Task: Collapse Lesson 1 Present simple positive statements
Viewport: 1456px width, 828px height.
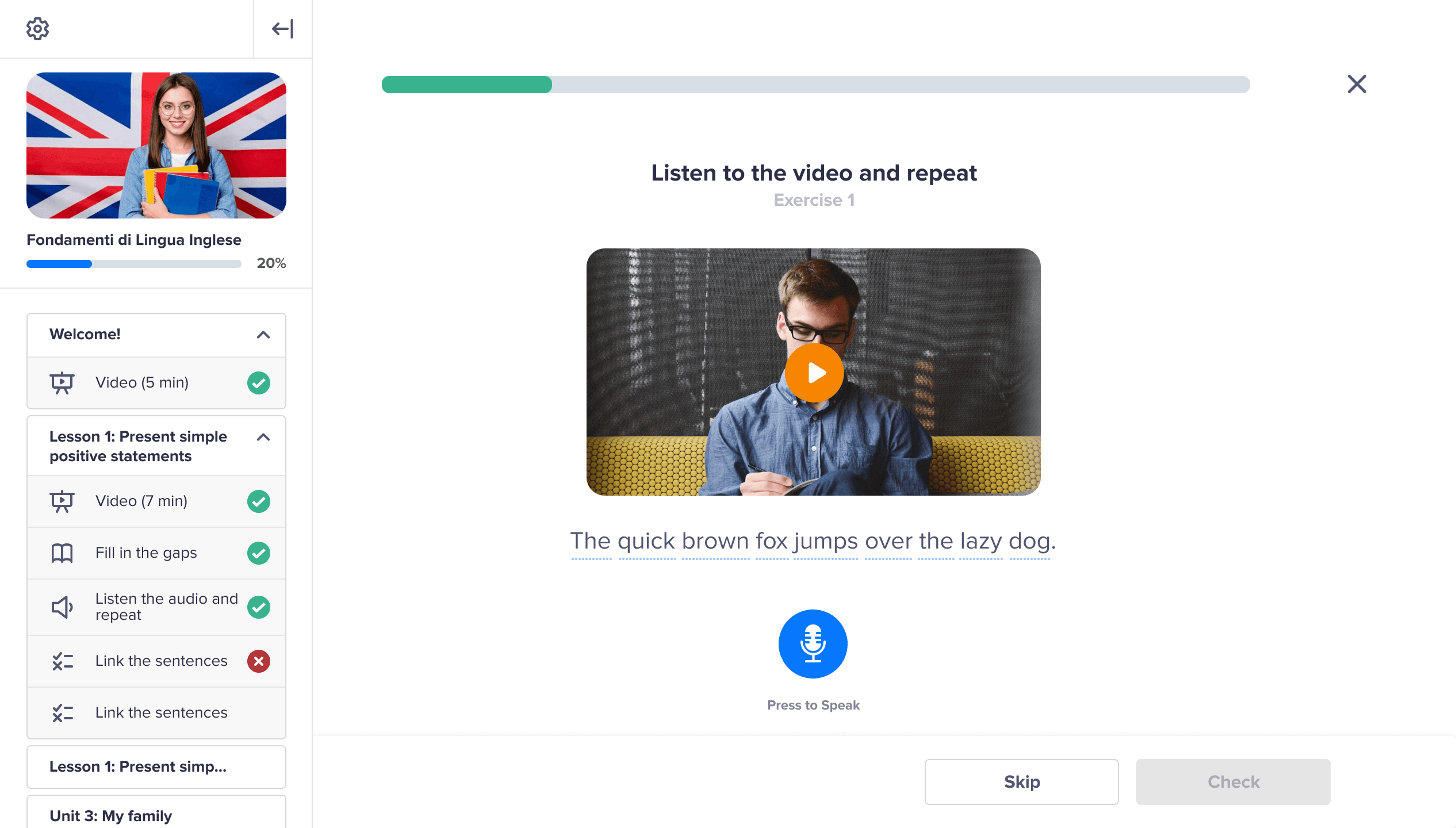Action: [263, 438]
